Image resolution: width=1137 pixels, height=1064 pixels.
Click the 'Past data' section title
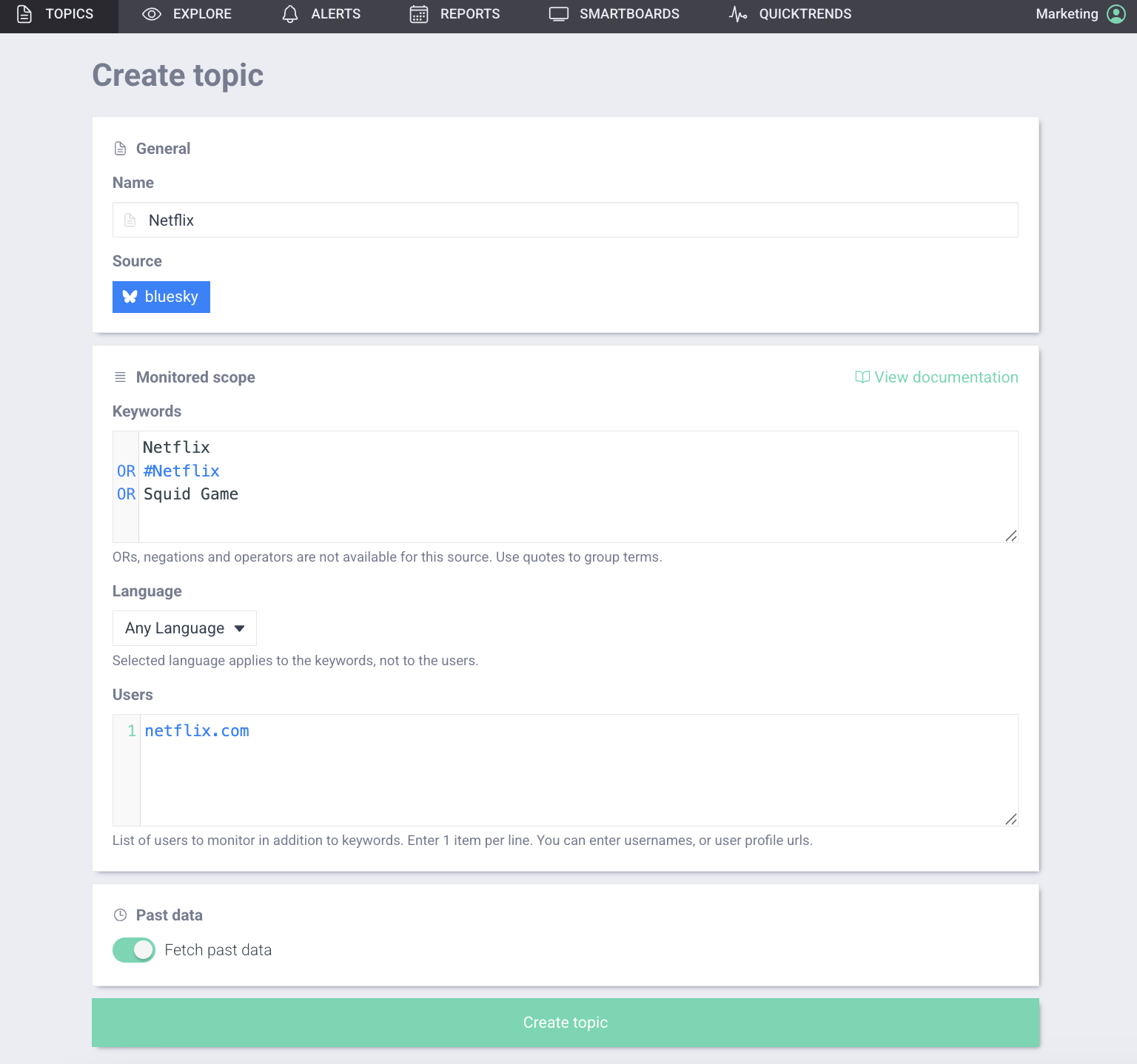point(170,915)
